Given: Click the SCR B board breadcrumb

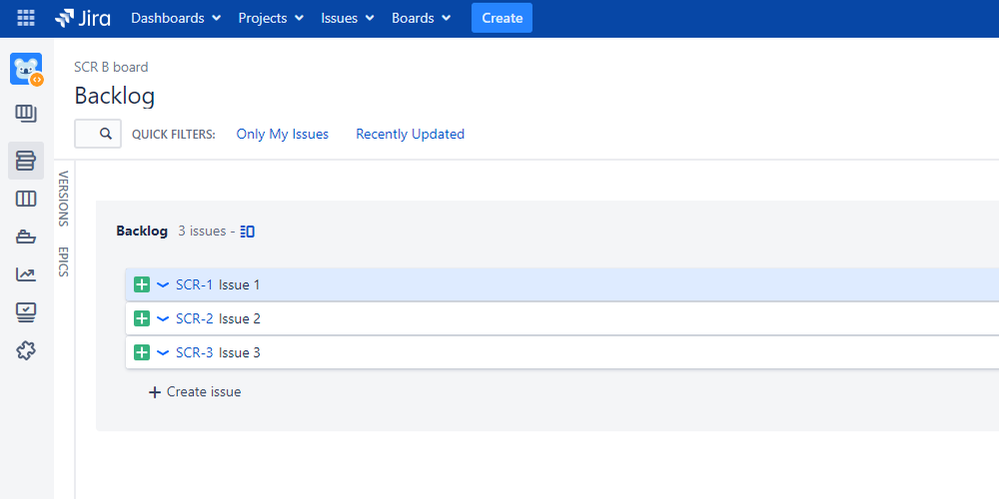Looking at the screenshot, I should pos(111,67).
